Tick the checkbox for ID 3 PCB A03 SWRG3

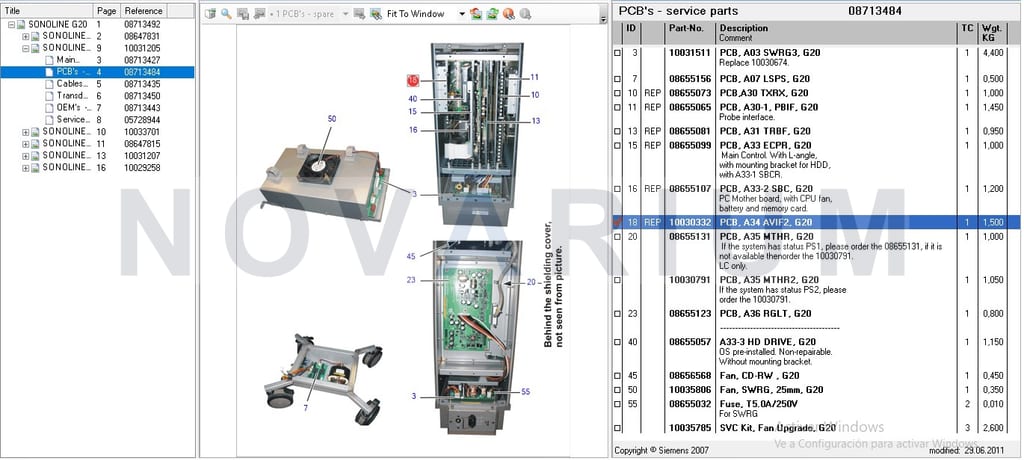pos(618,54)
